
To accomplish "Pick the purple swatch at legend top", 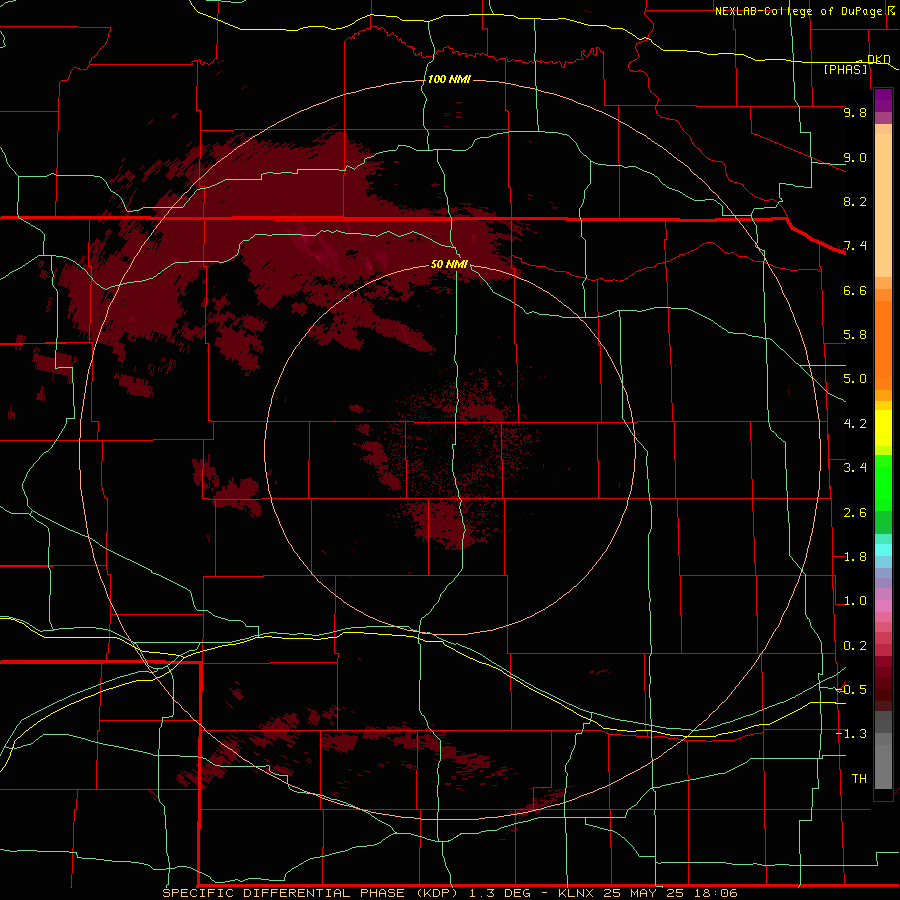I will pyautogui.click(x=883, y=100).
